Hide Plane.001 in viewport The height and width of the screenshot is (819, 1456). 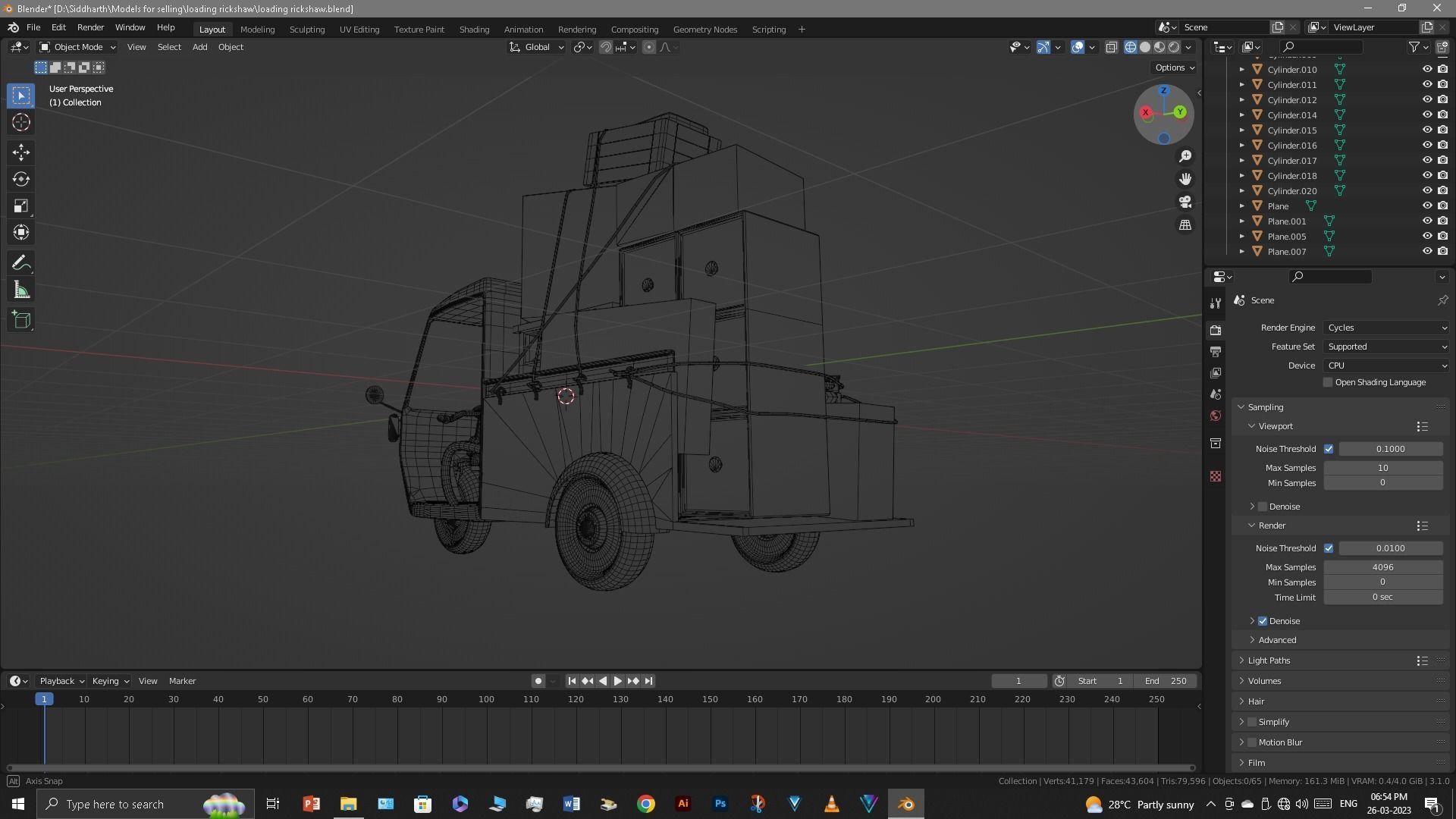pyautogui.click(x=1426, y=221)
